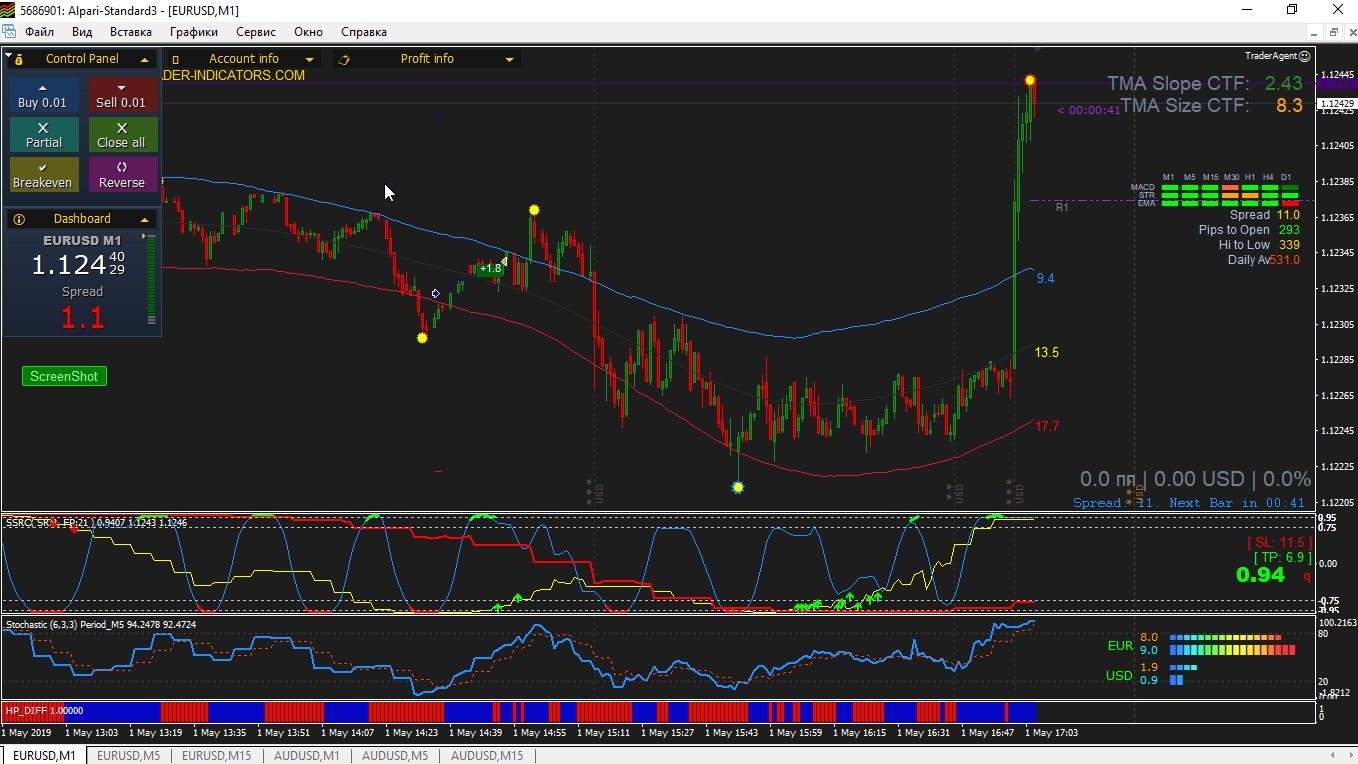
Task: Click the yellow star at the 14:55 high
Action: pyautogui.click(x=535, y=210)
